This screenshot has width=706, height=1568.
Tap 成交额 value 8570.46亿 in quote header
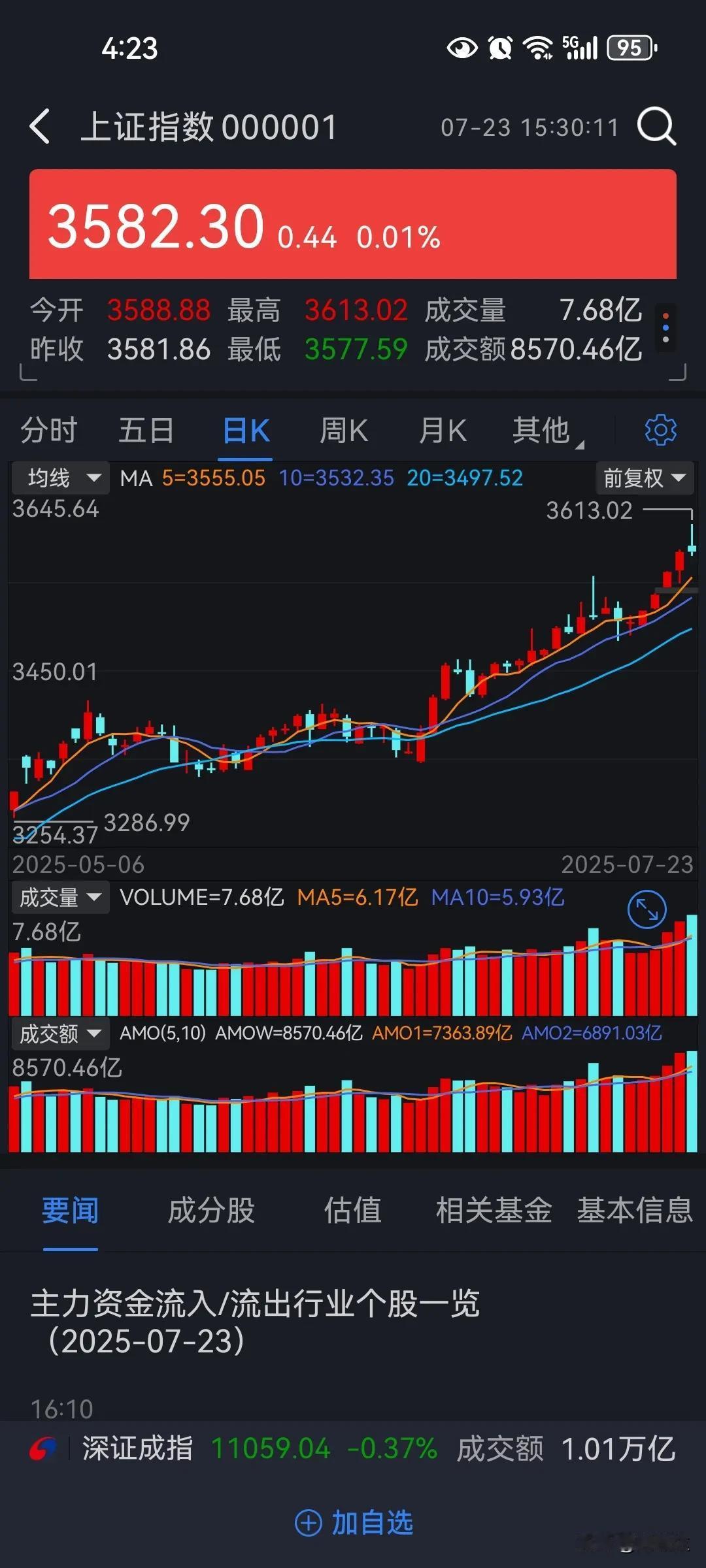[577, 349]
